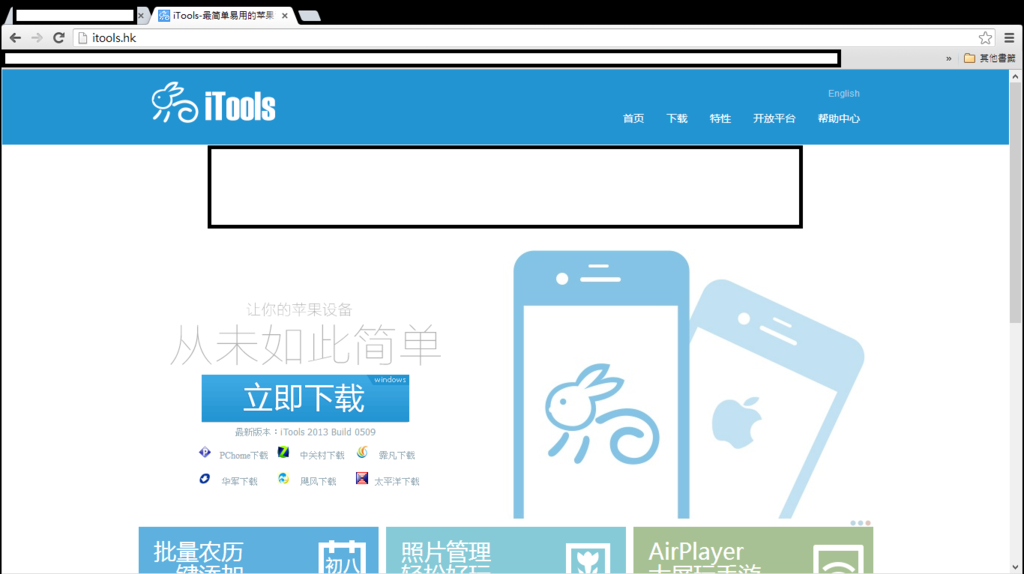Expand bookmarks overflow chevron
This screenshot has width=1024, height=574.
[948, 59]
